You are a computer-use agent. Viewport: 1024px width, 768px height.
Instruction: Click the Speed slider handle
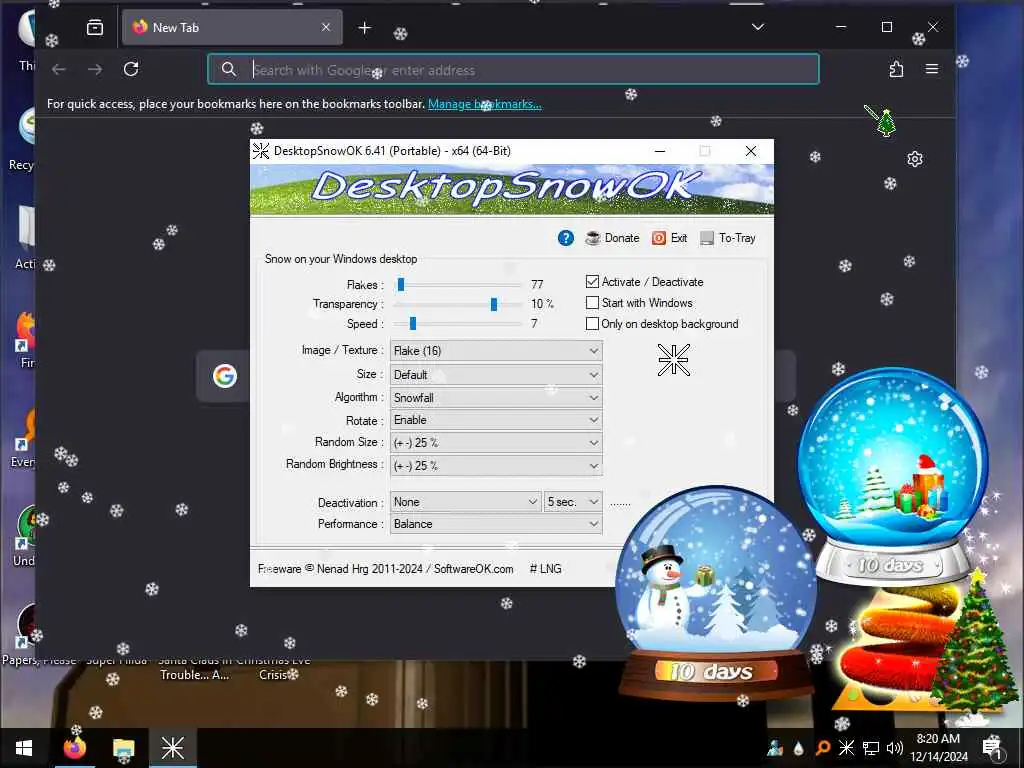[413, 324]
